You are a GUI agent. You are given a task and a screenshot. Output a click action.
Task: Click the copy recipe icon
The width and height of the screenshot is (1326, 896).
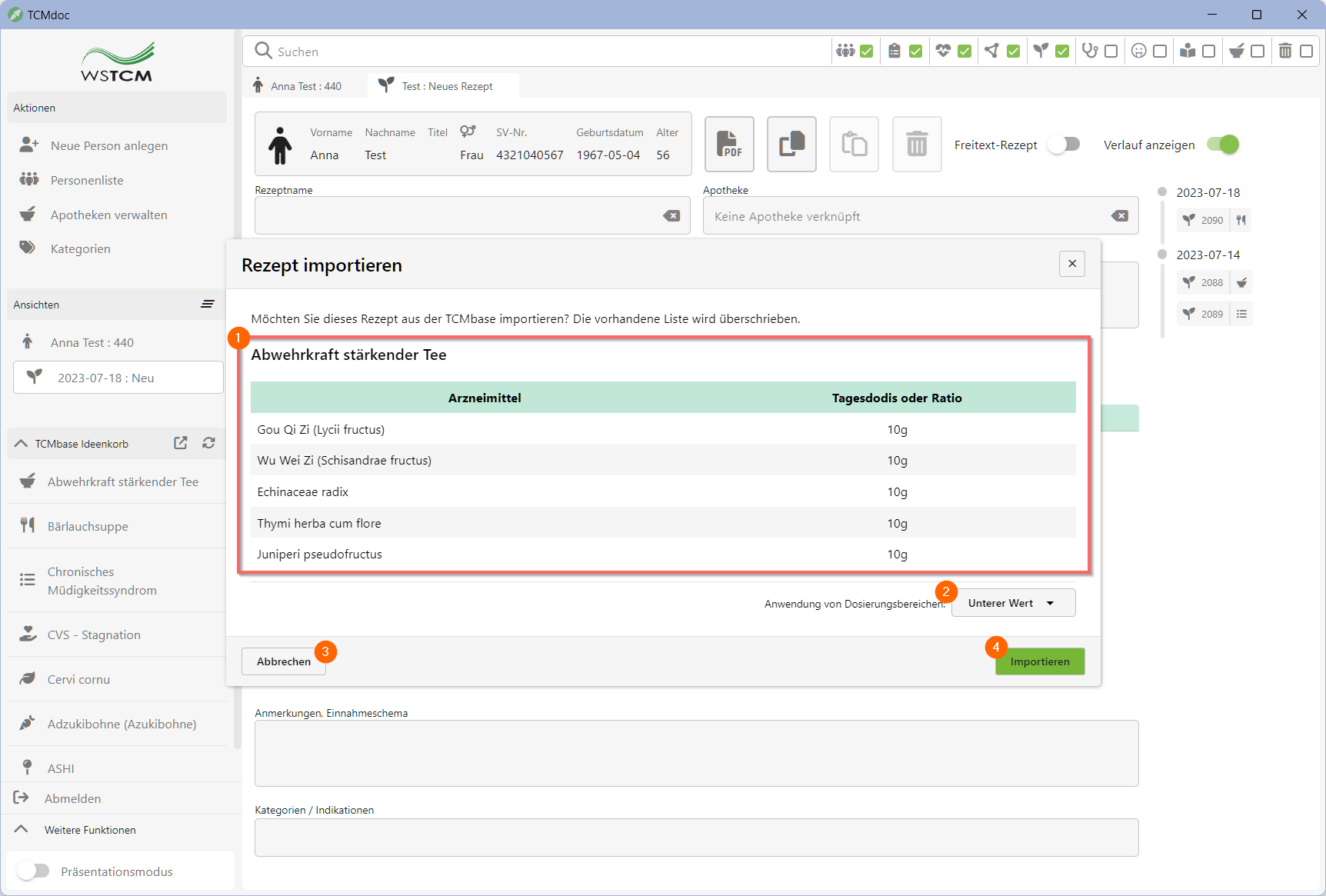pyautogui.click(x=791, y=144)
